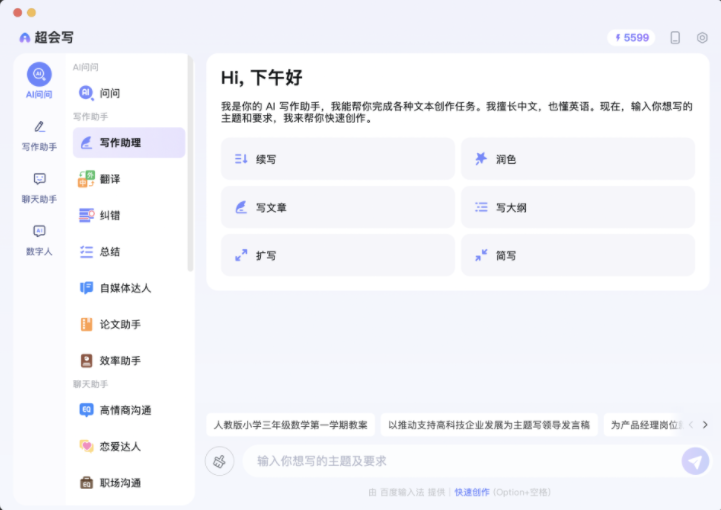Click the 扩写 card
The width and height of the screenshot is (721, 510).
pos(338,255)
